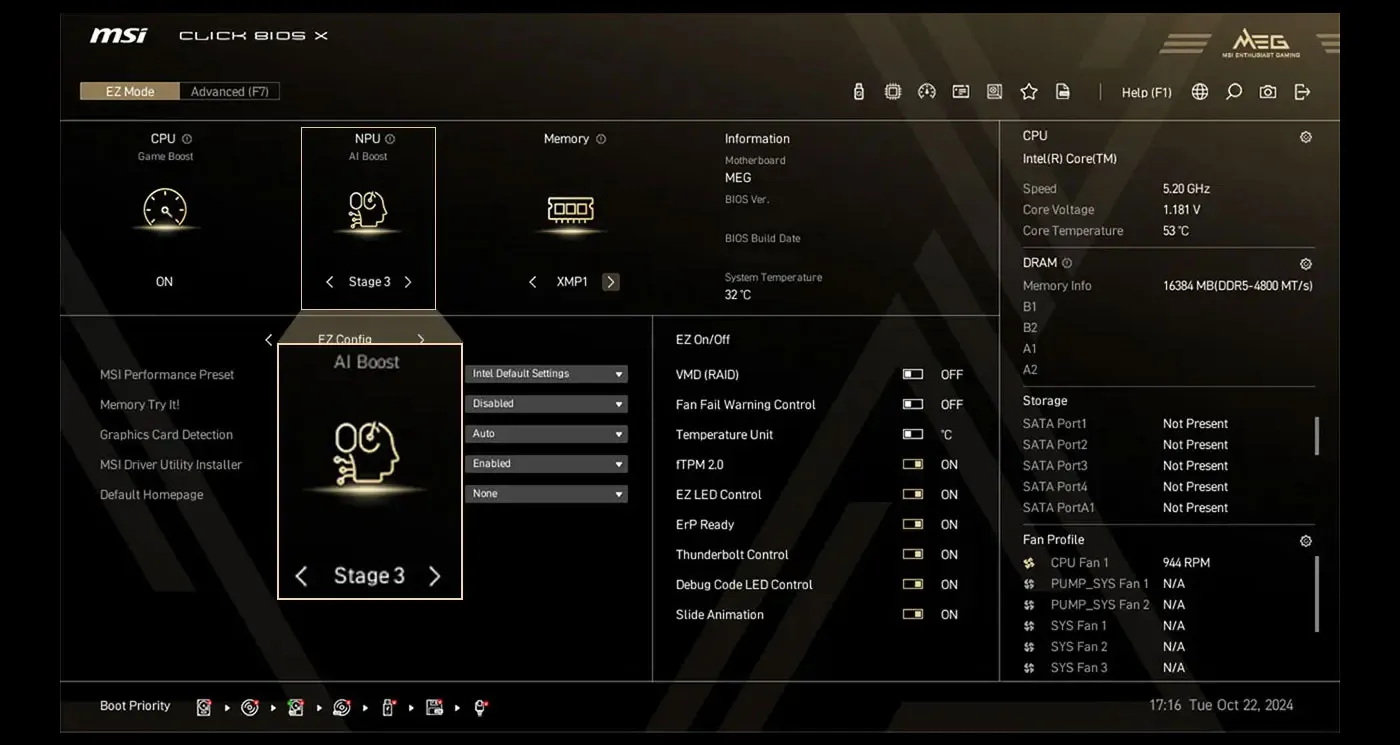Screen dimensions: 1400x745
Task: Take a screenshot with the camera icon
Action: coord(1268,92)
